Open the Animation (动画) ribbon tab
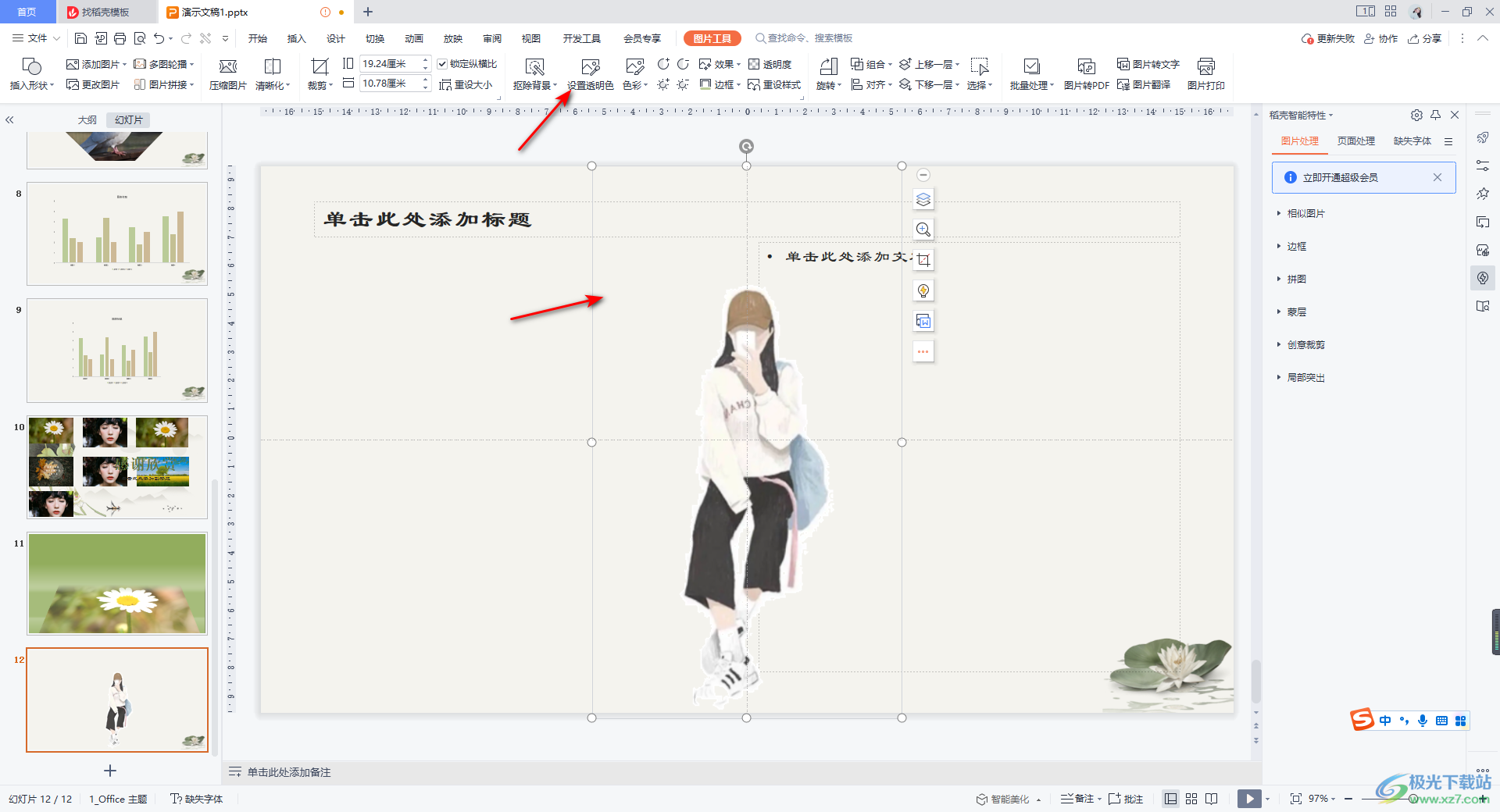 point(414,38)
